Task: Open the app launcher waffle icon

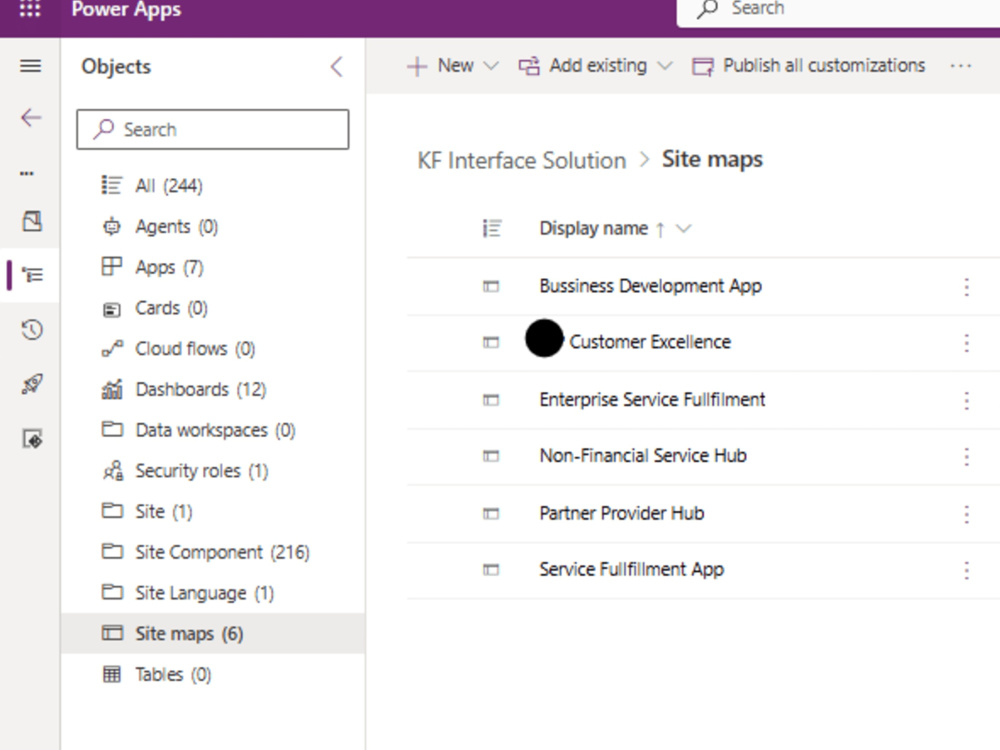Action: coord(30,9)
